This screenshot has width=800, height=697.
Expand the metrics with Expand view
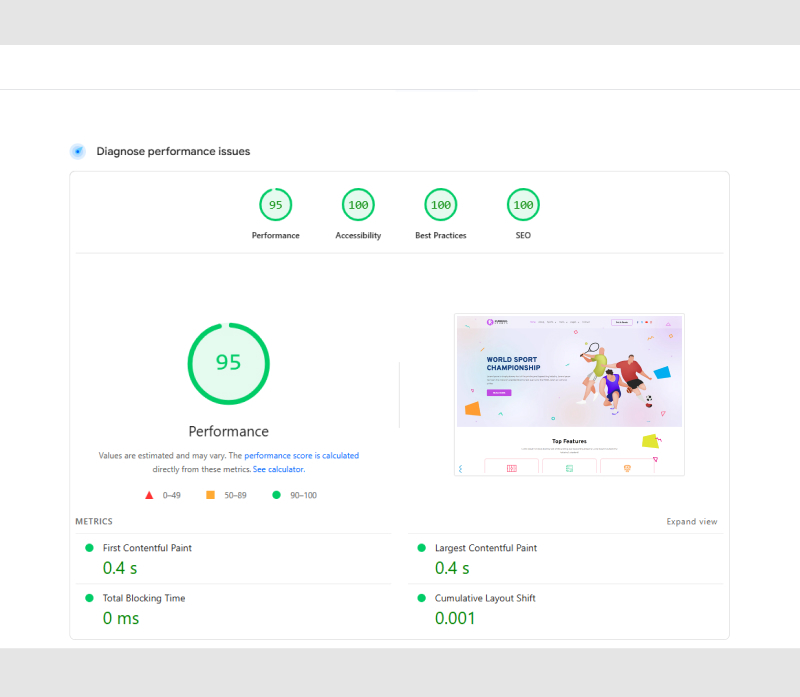tap(692, 522)
